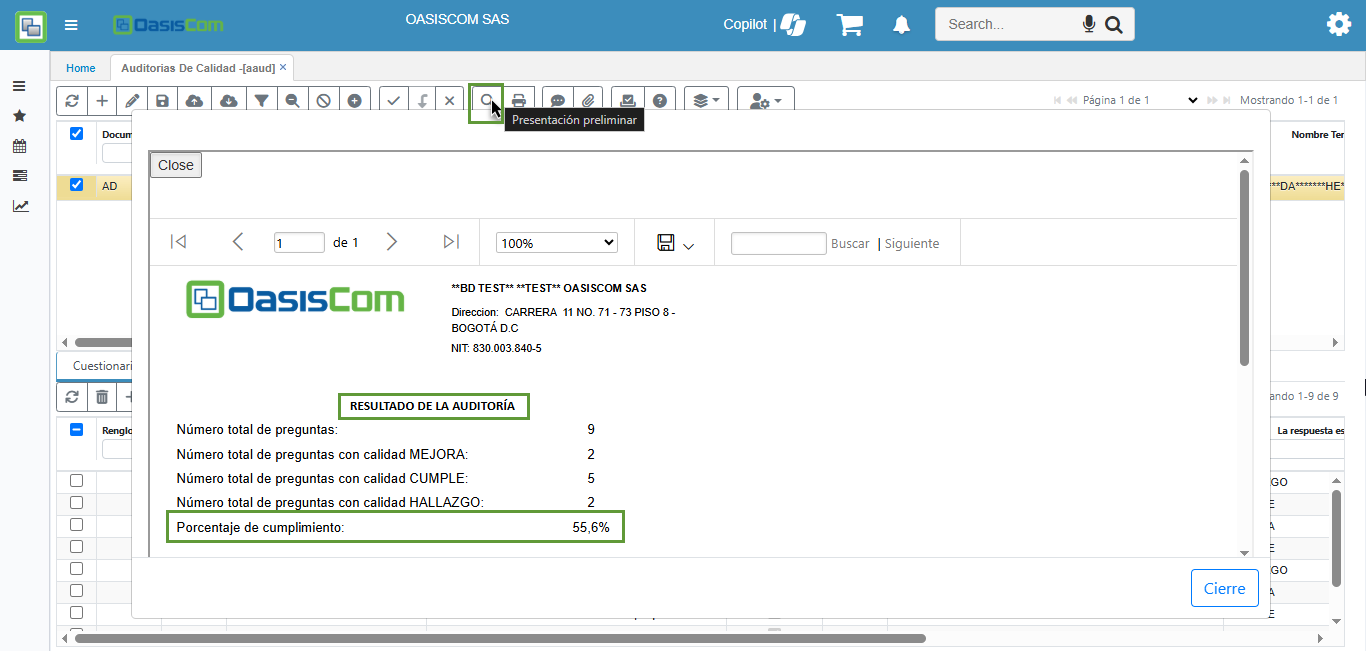Open the task list icon in the left sidebar
Image resolution: width=1366 pixels, height=651 pixels.
tap(19, 176)
